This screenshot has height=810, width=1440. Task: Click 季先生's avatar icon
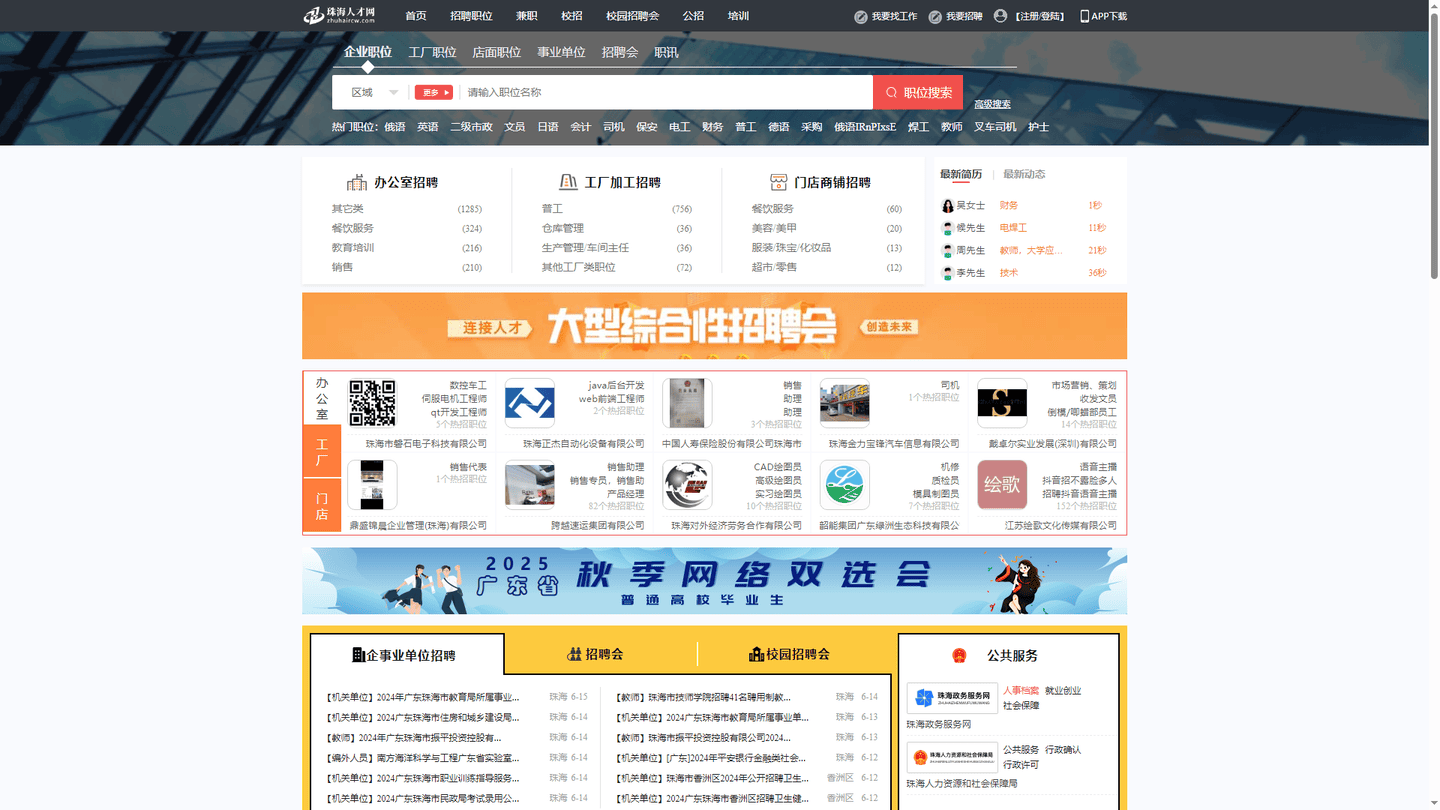click(x=948, y=273)
